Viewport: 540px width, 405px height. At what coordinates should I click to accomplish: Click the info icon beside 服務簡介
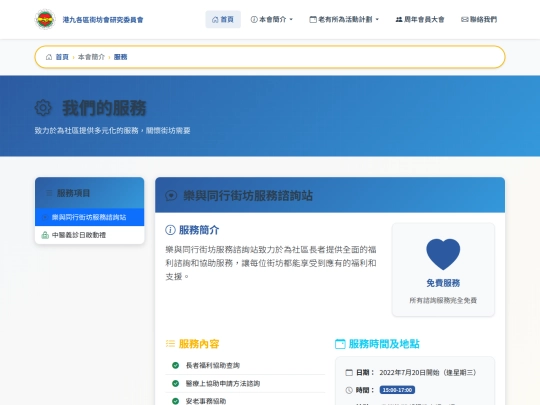pos(170,230)
